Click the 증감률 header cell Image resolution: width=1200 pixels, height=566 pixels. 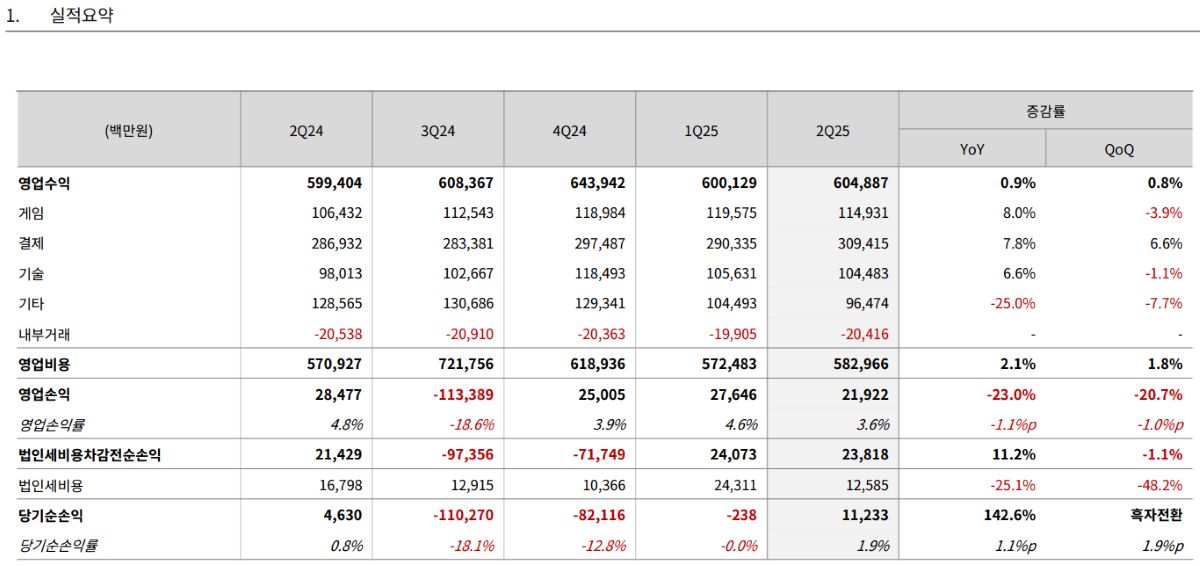1046,111
